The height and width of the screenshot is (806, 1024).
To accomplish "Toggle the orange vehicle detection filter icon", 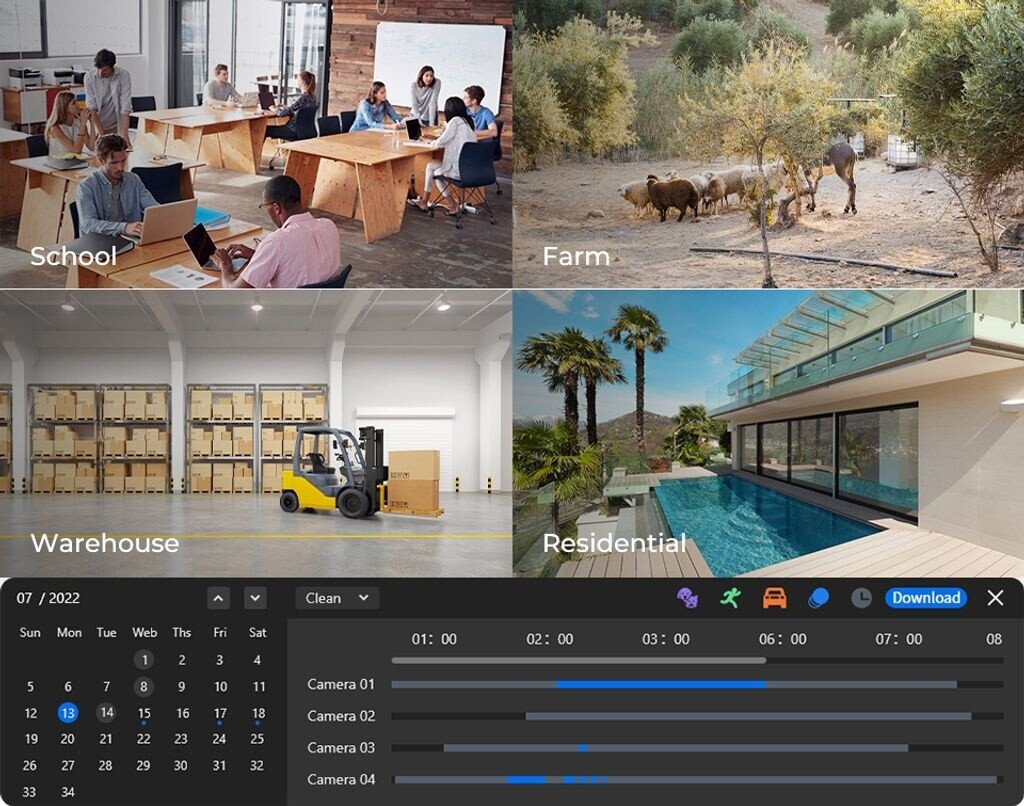I will (x=774, y=598).
